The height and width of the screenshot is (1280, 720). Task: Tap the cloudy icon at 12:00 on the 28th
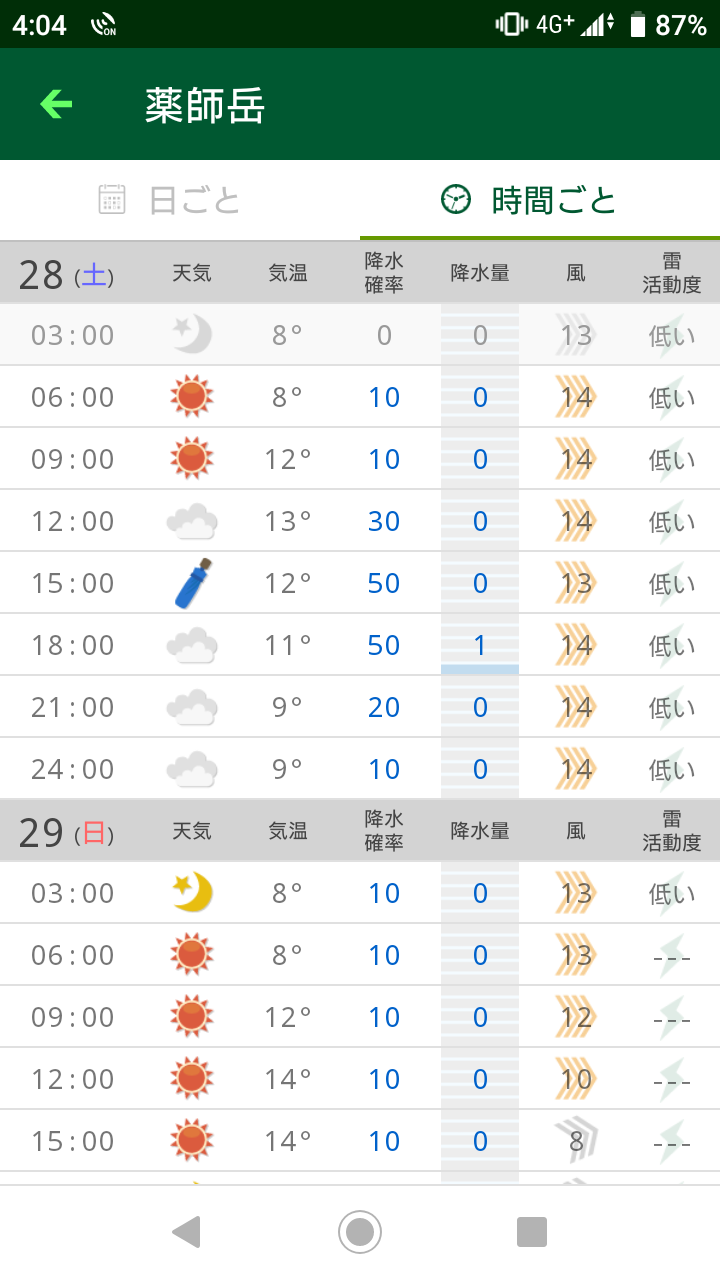[x=191, y=521]
